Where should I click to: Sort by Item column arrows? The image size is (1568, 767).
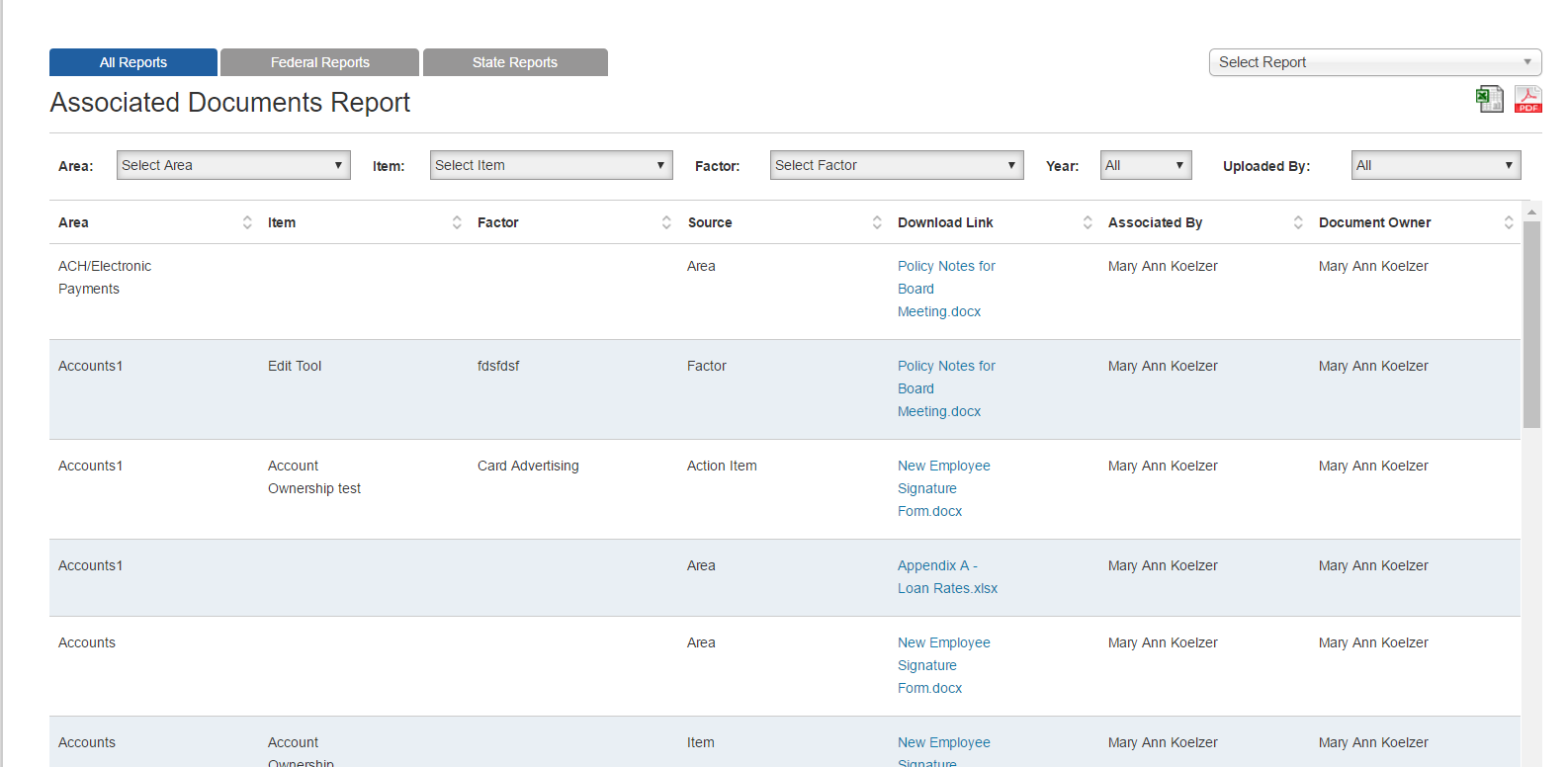457,222
